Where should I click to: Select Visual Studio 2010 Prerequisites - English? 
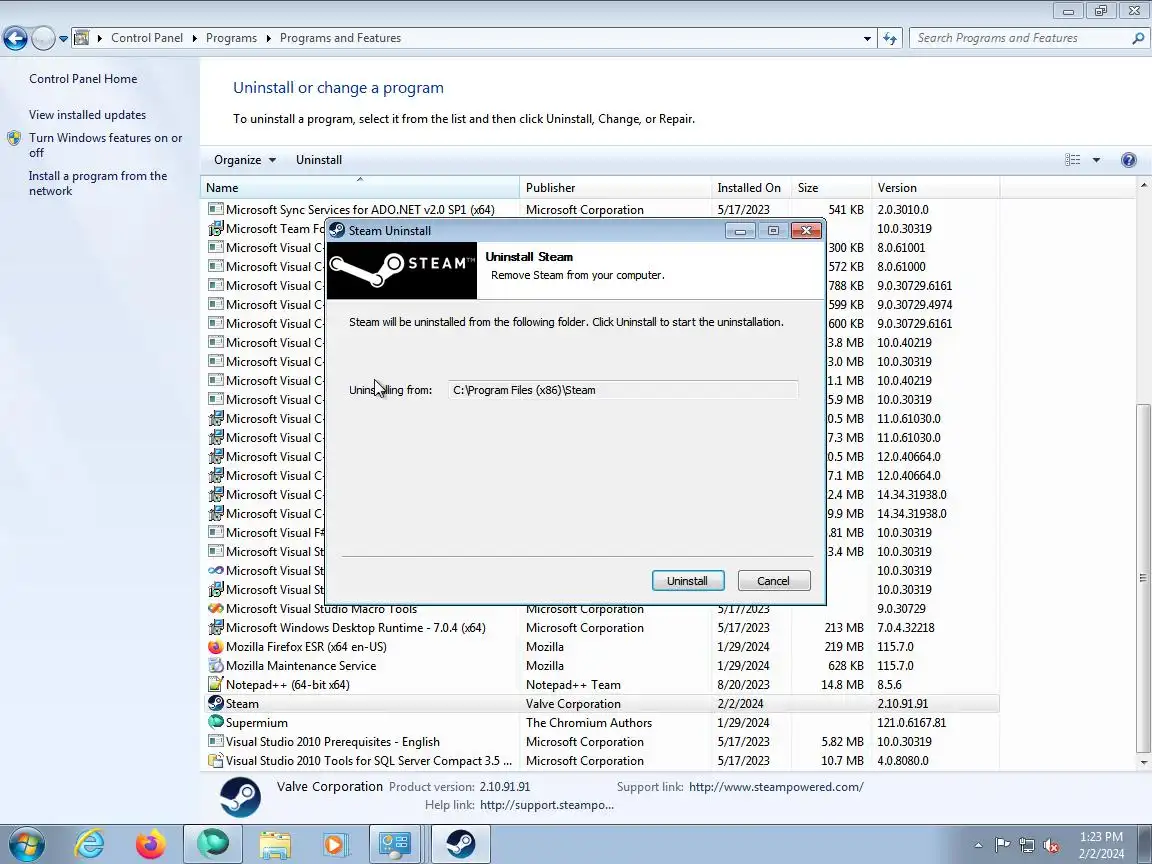tap(602, 741)
